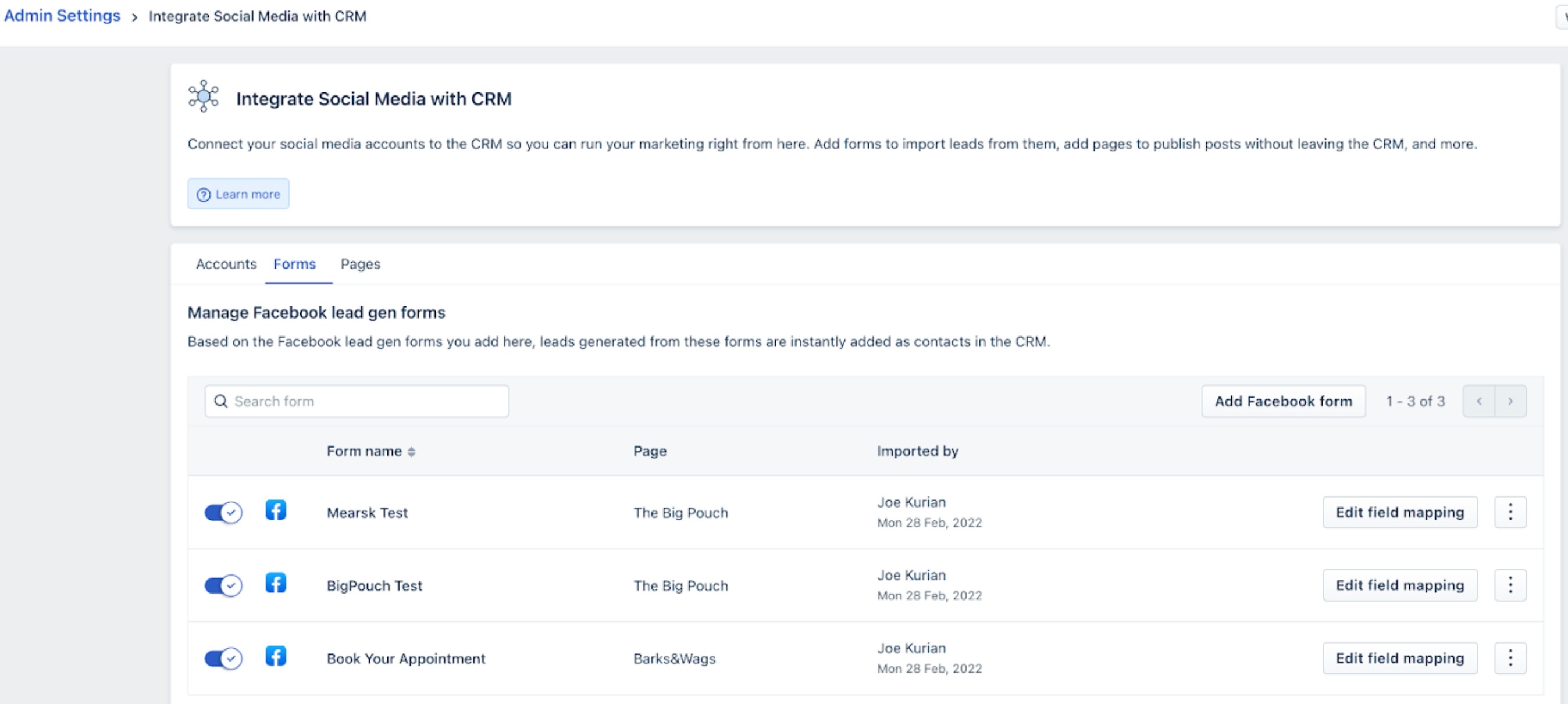Click Joe Kurian in Book Your Appointment row
This screenshot has height=704, width=1568.
tap(911, 649)
